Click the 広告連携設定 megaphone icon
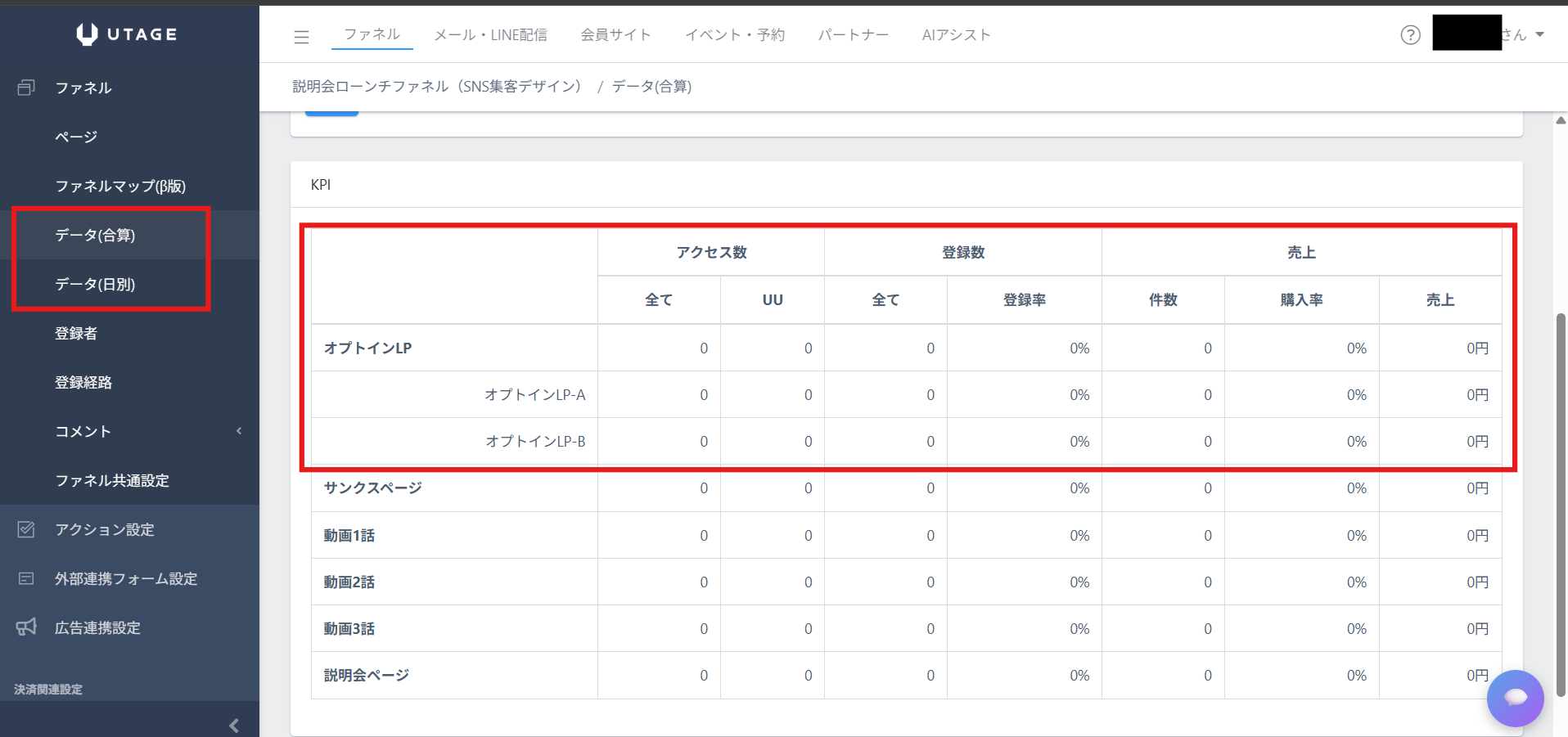The image size is (1568, 737). pyautogui.click(x=26, y=627)
